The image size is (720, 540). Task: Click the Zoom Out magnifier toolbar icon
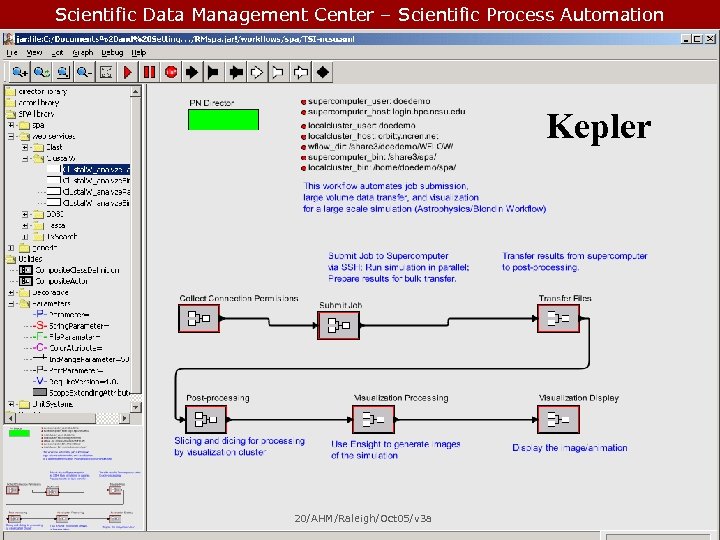coord(84,72)
